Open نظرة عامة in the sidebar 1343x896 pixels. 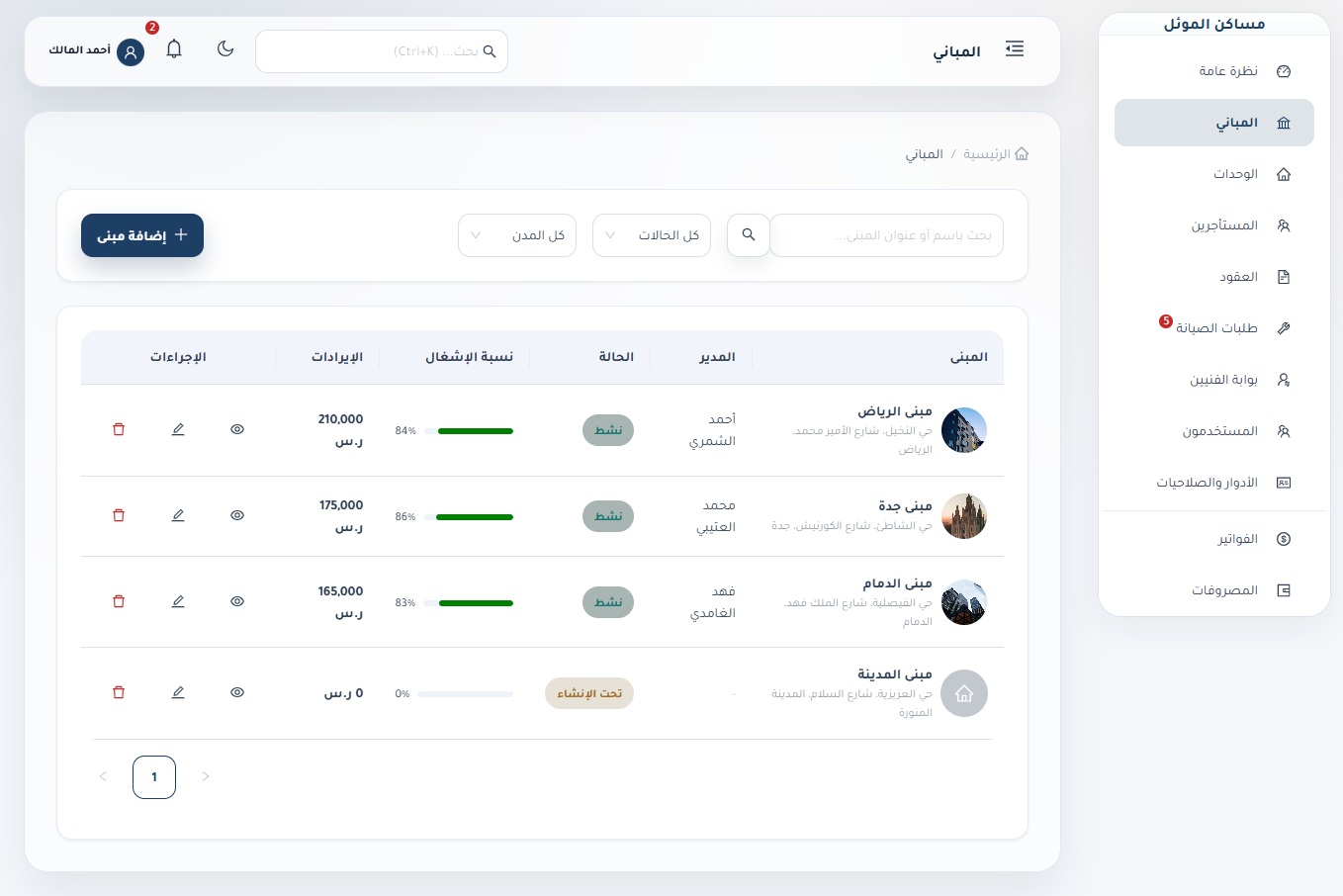pos(1214,71)
